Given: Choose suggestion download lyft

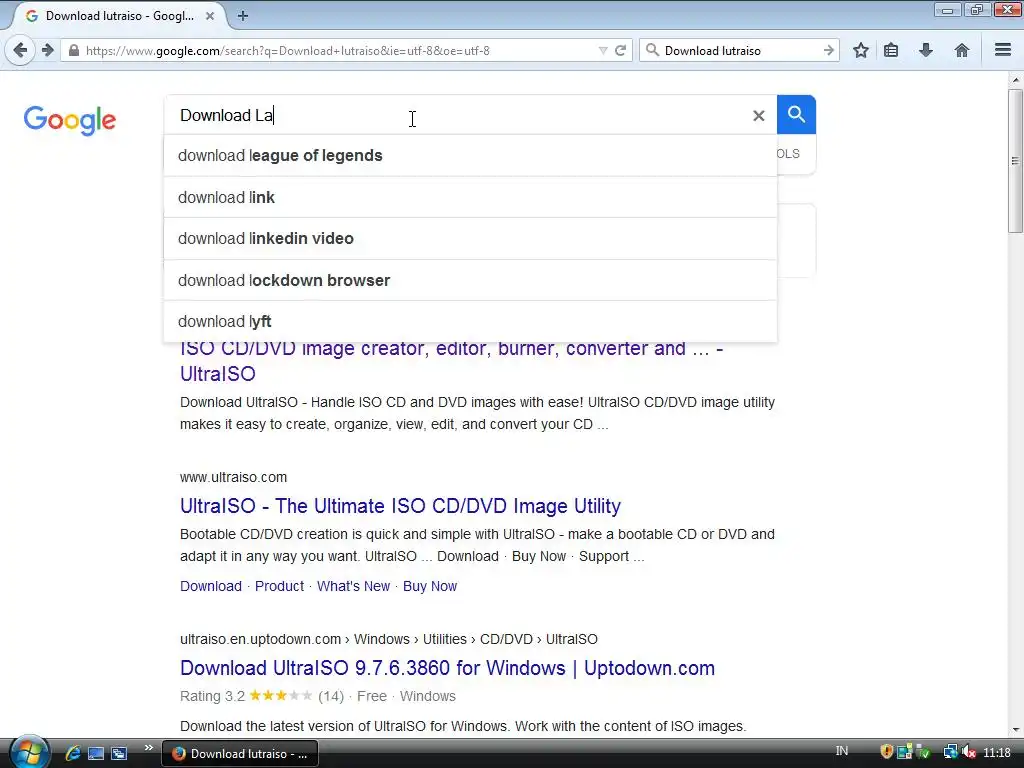Looking at the screenshot, I should tap(470, 321).
